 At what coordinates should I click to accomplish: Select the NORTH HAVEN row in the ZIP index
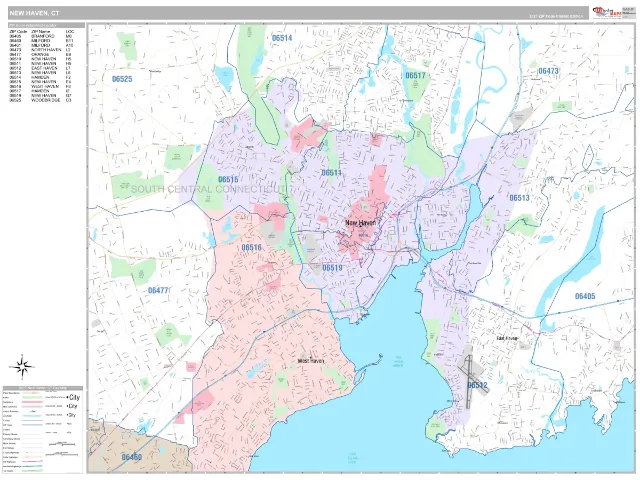(x=41, y=50)
